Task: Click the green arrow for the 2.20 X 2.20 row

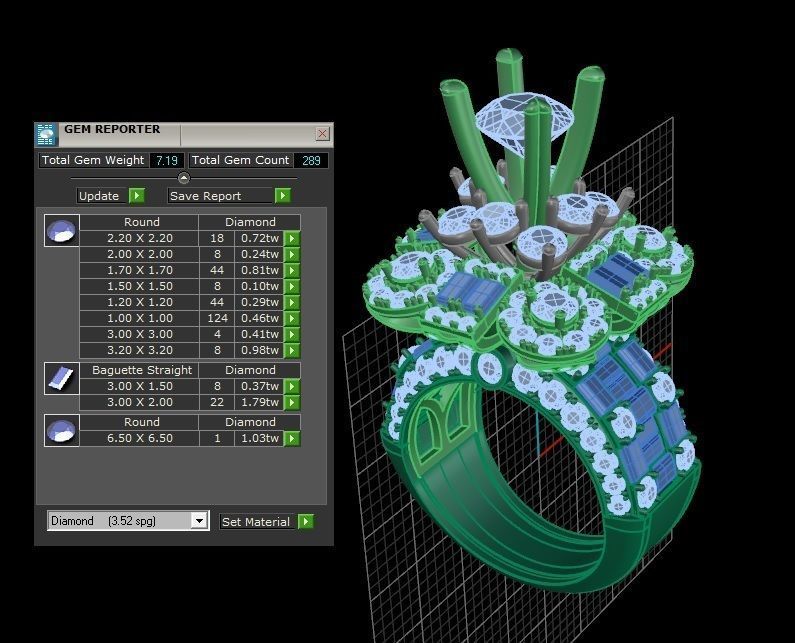Action: (x=292, y=238)
